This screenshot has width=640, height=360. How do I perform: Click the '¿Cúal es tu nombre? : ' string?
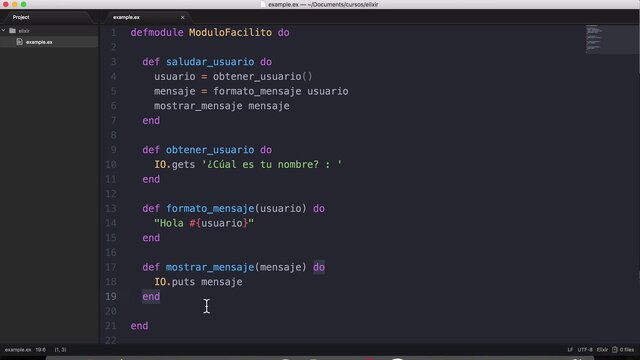(x=272, y=164)
